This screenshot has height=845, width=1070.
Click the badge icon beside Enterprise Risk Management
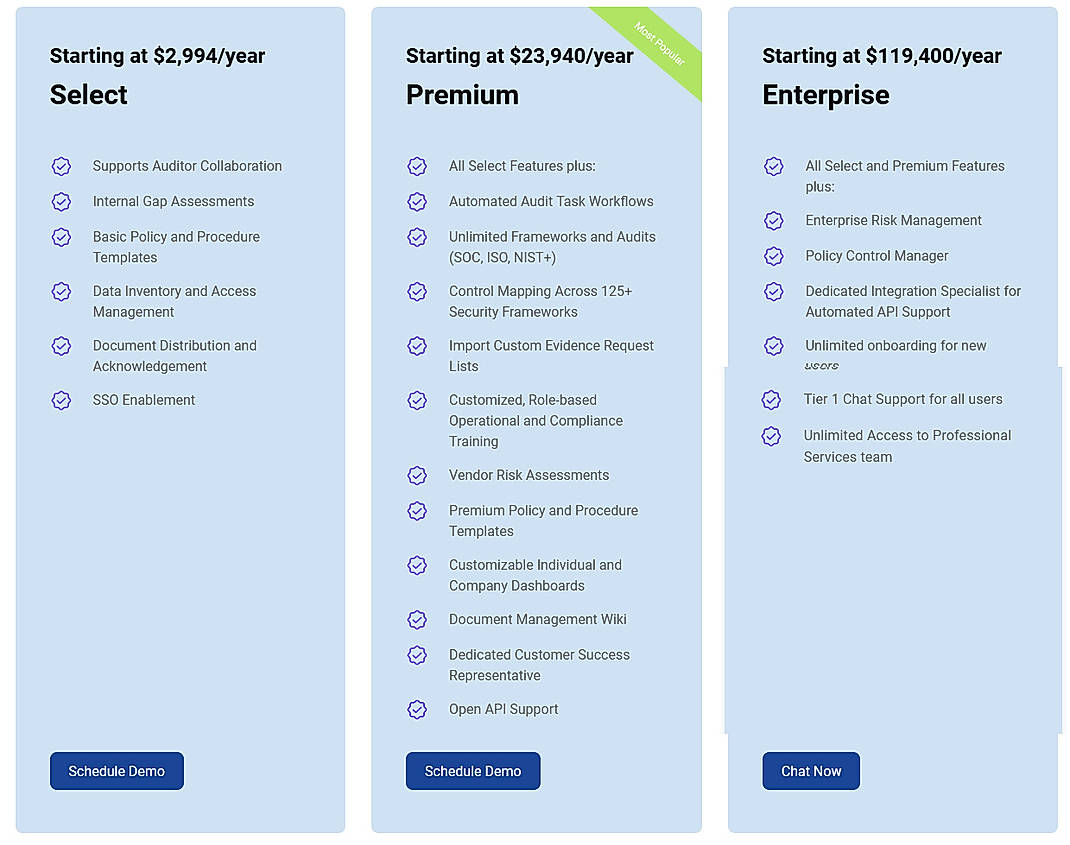click(773, 221)
